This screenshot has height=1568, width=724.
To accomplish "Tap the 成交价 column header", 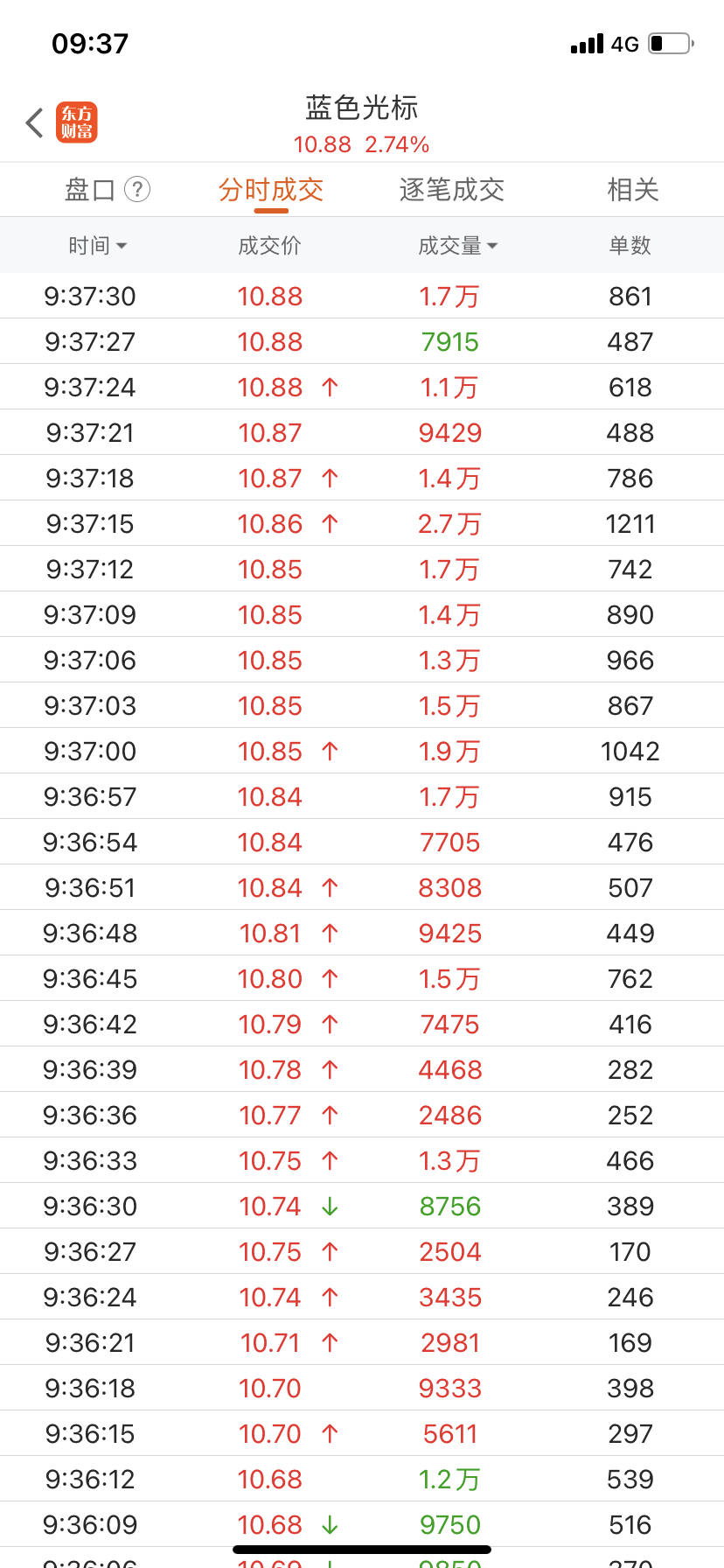I will tap(269, 246).
